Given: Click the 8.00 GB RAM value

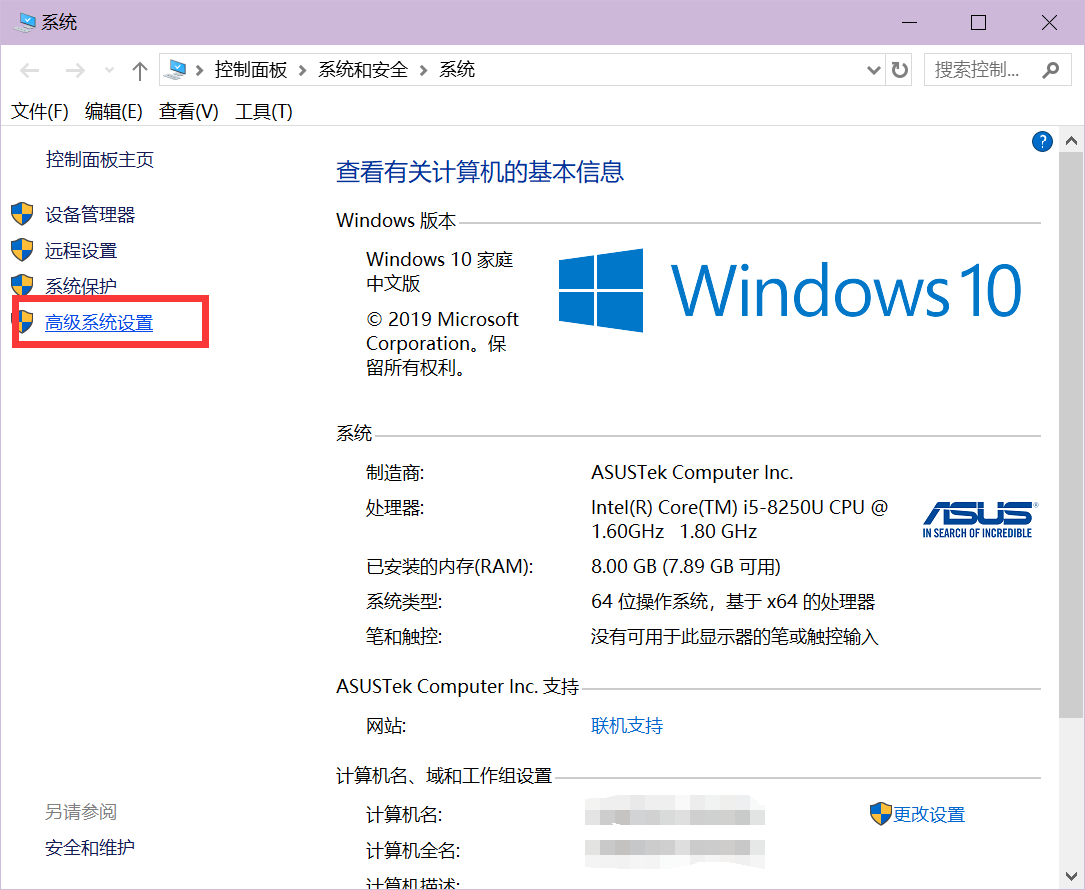Looking at the screenshot, I should point(686,567).
